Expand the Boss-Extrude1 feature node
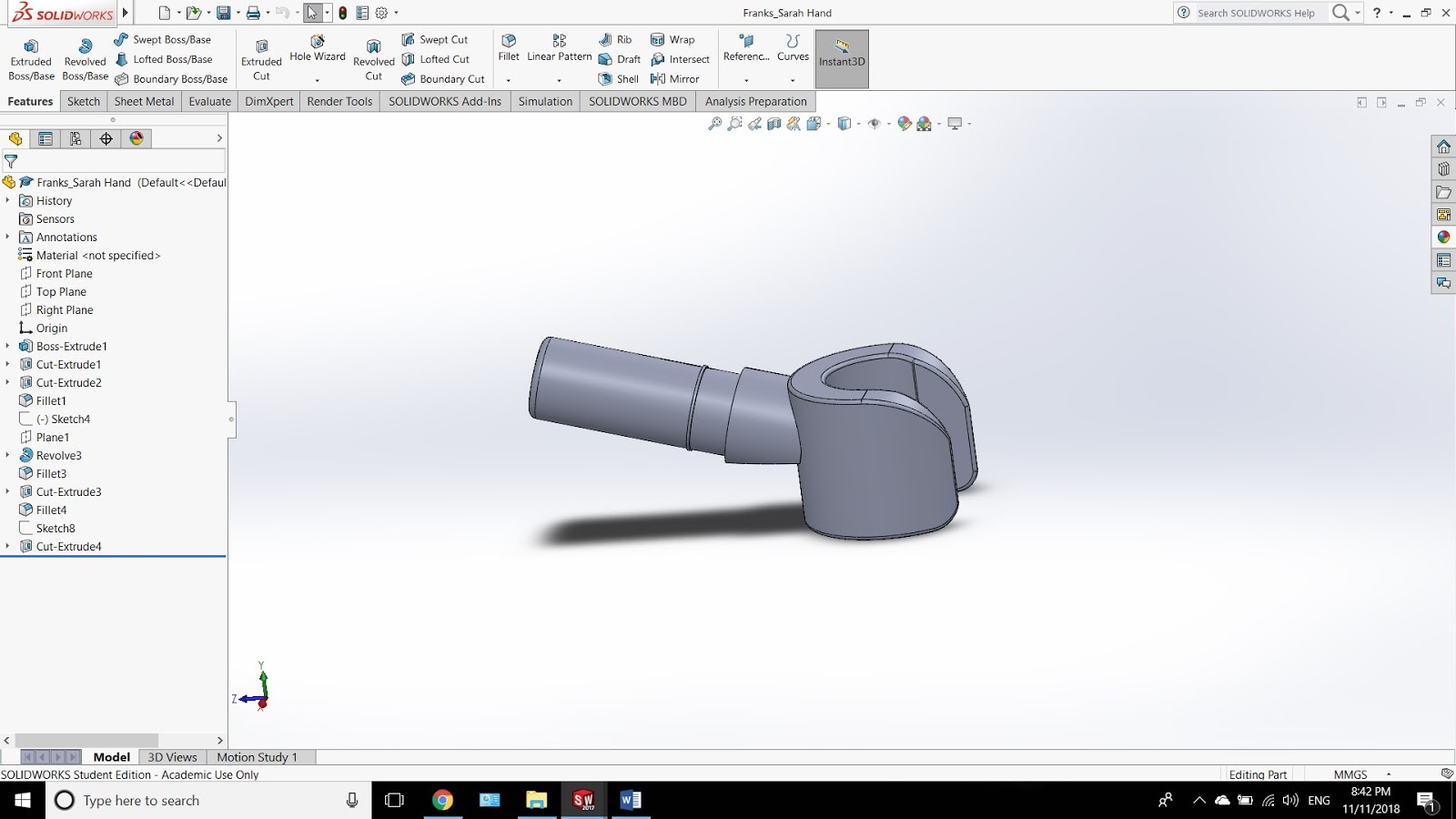1456x819 pixels. [7, 346]
